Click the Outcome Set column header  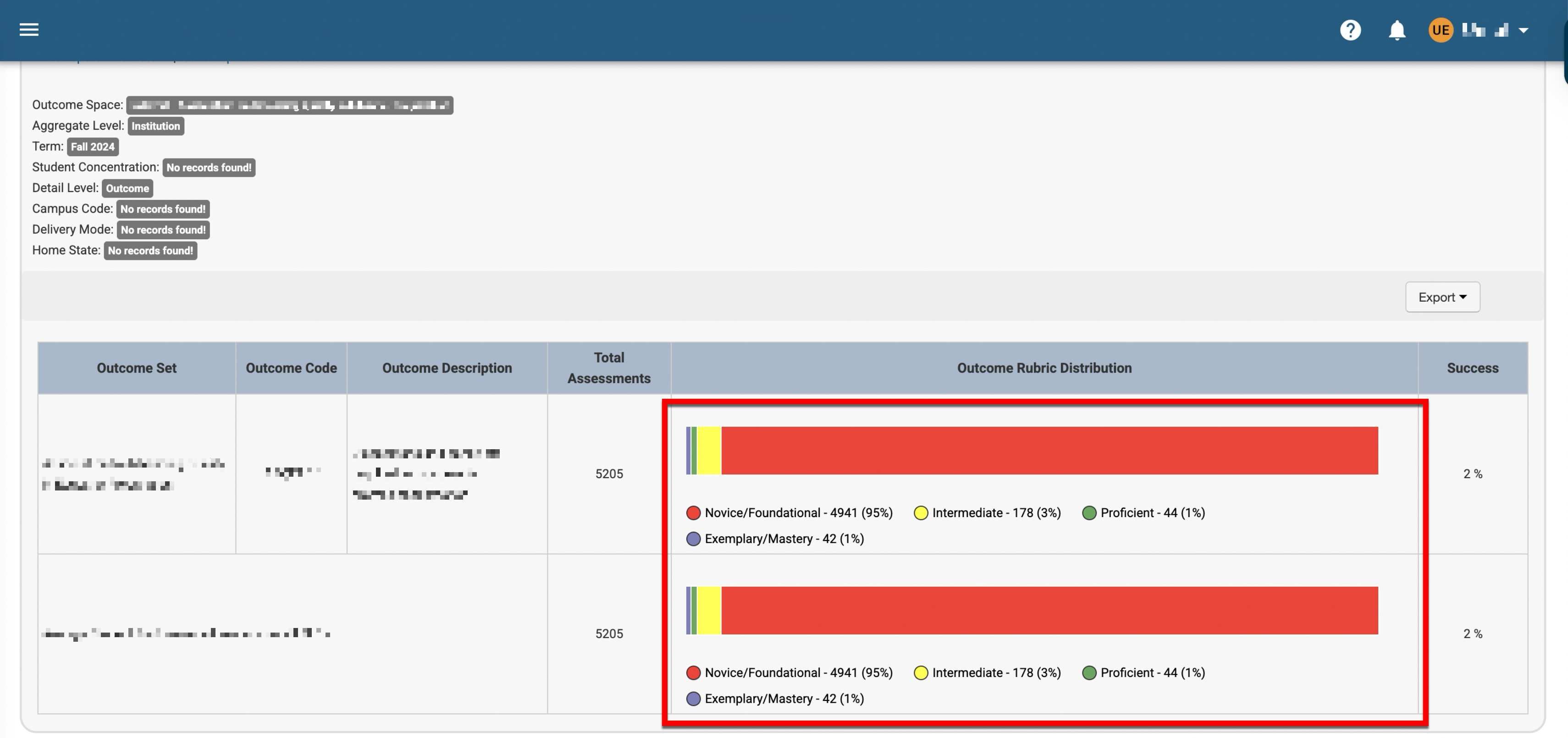(x=136, y=368)
